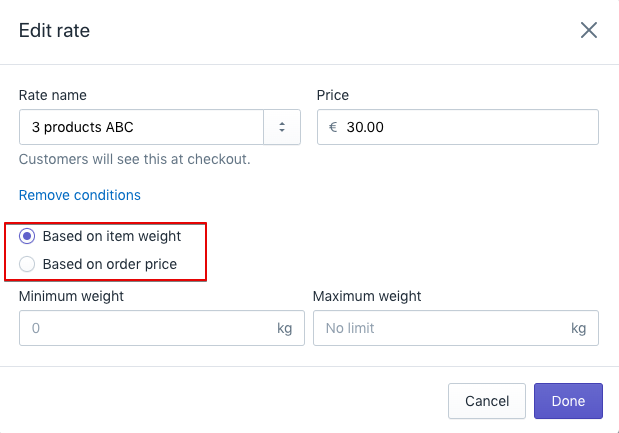Click the Rate name label
Screen dimensions: 619x433
click(x=53, y=96)
